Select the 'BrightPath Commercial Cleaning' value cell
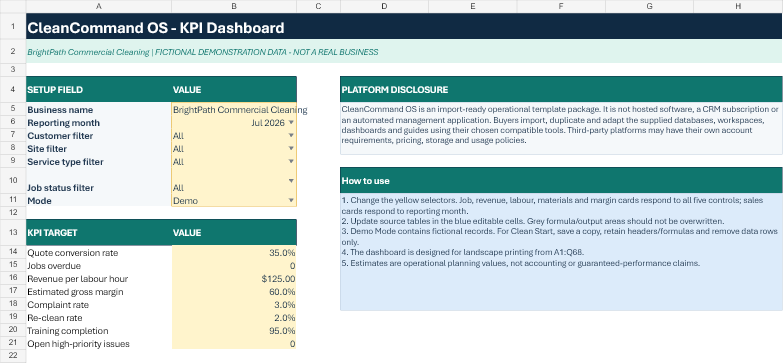This screenshot has height=363, width=783. point(234,109)
